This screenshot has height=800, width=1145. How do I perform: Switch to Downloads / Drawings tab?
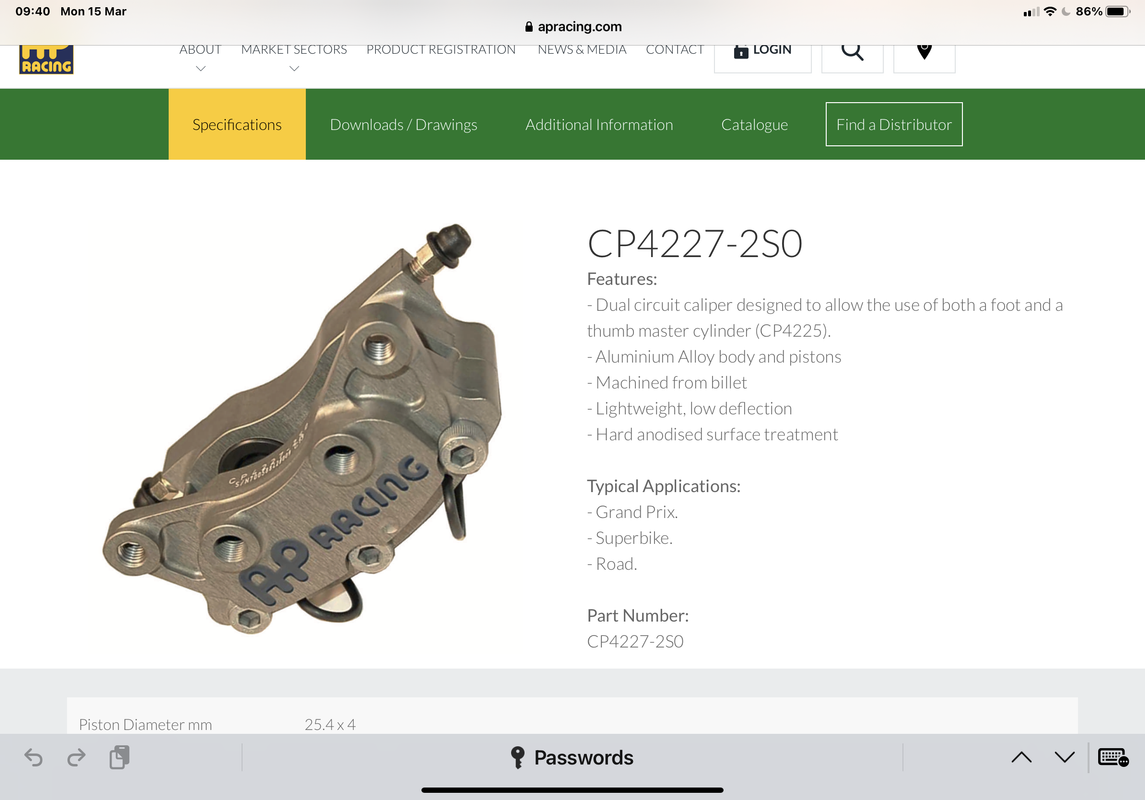point(404,125)
